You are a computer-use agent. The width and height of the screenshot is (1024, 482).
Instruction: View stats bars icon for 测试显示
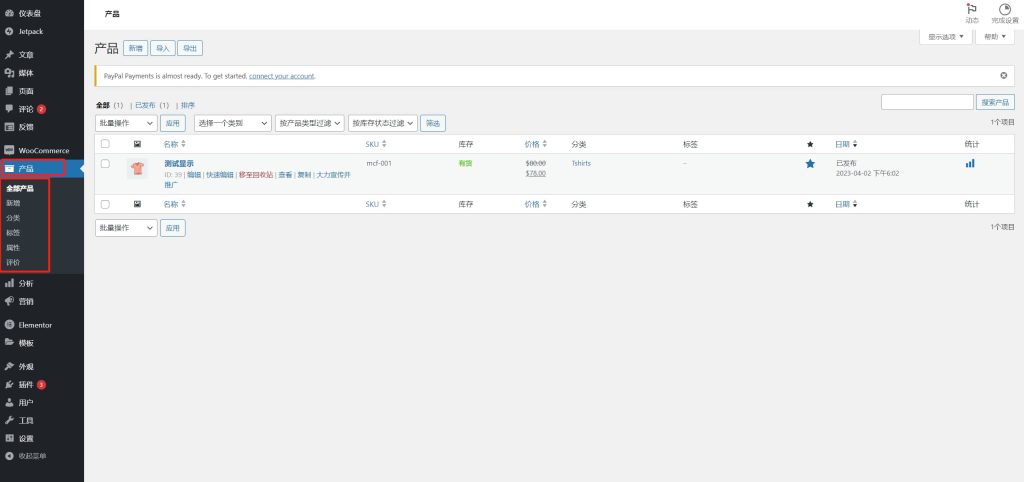(970, 163)
